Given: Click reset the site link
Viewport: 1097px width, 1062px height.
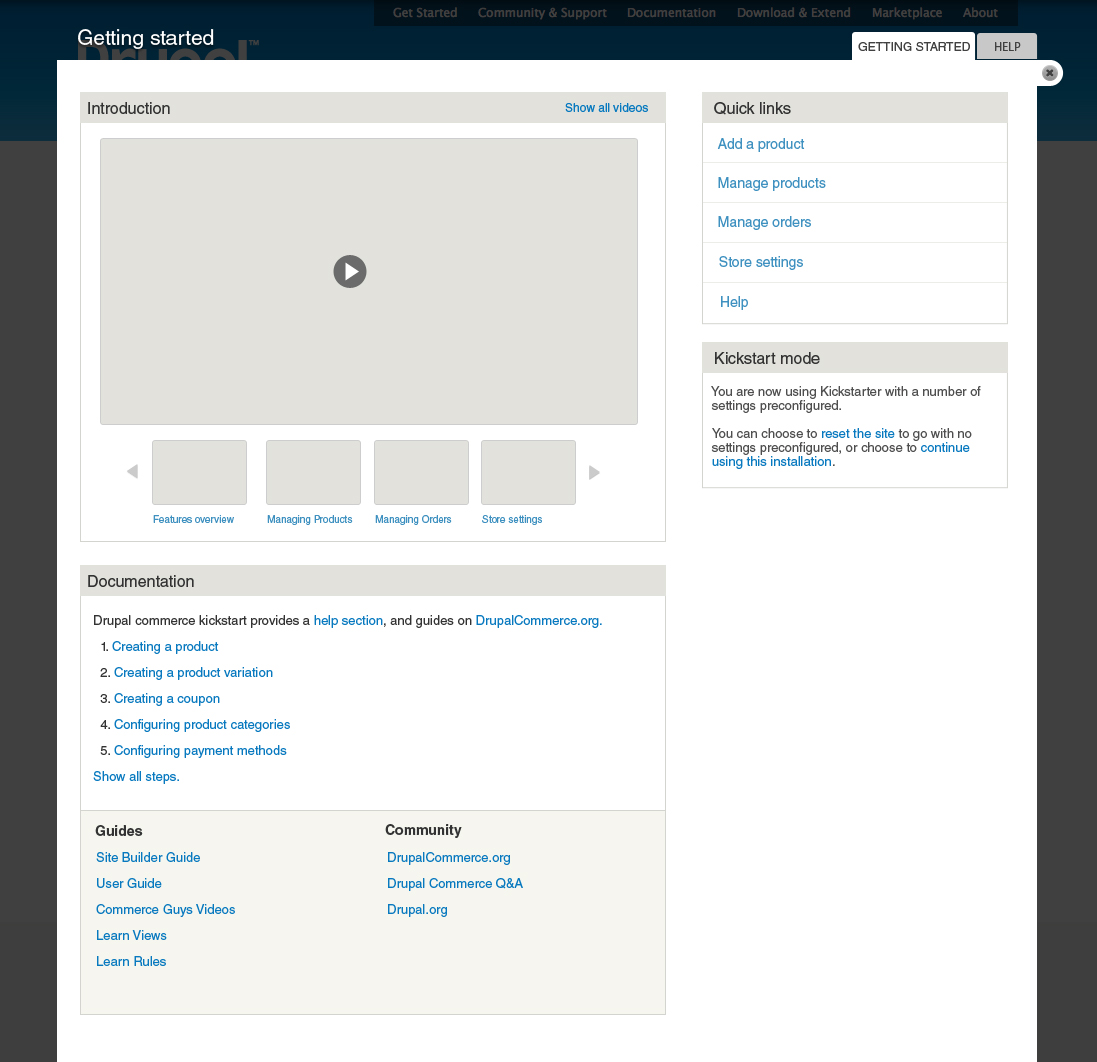Looking at the screenshot, I should coord(857,433).
